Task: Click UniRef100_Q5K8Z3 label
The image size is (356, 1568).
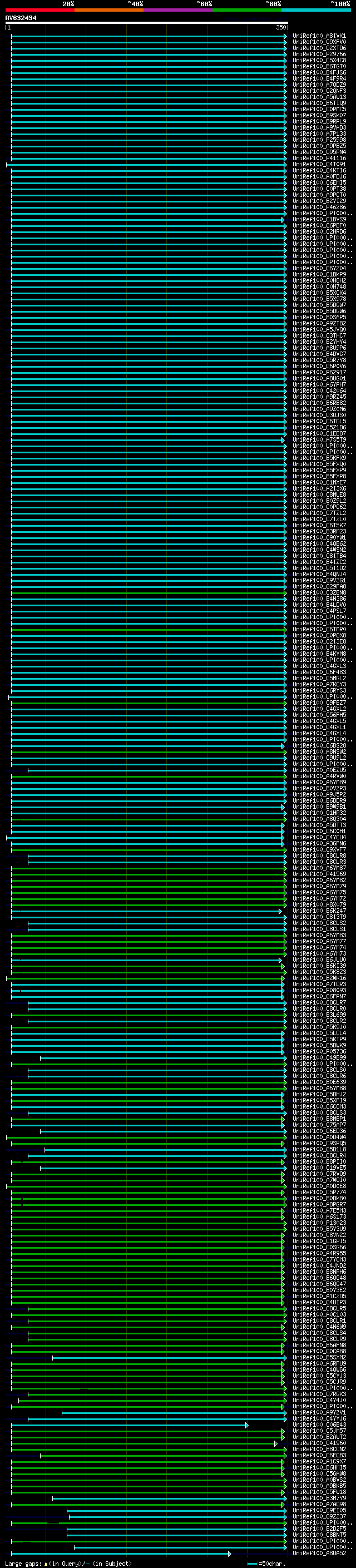Action: tap(319, 972)
